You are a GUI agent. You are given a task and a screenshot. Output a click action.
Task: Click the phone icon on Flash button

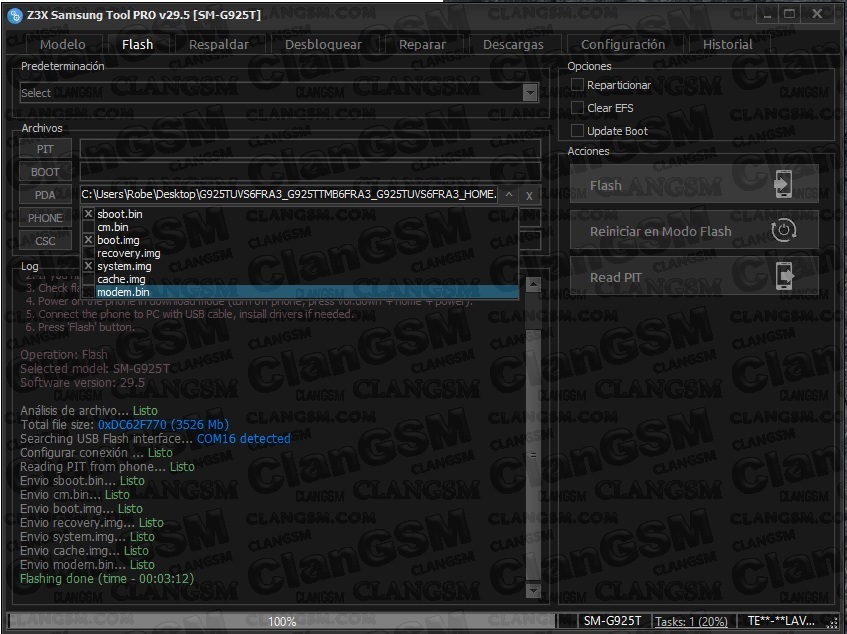tap(783, 184)
